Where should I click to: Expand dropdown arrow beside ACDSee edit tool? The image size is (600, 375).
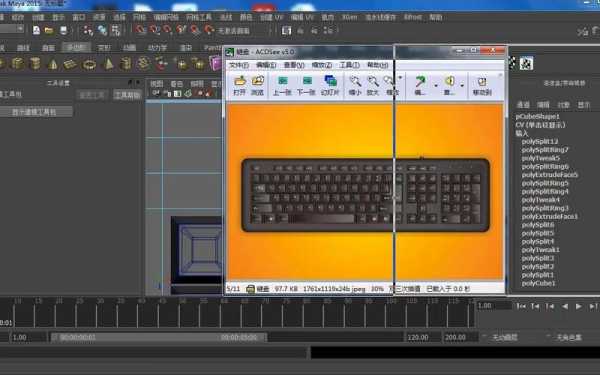435,85
